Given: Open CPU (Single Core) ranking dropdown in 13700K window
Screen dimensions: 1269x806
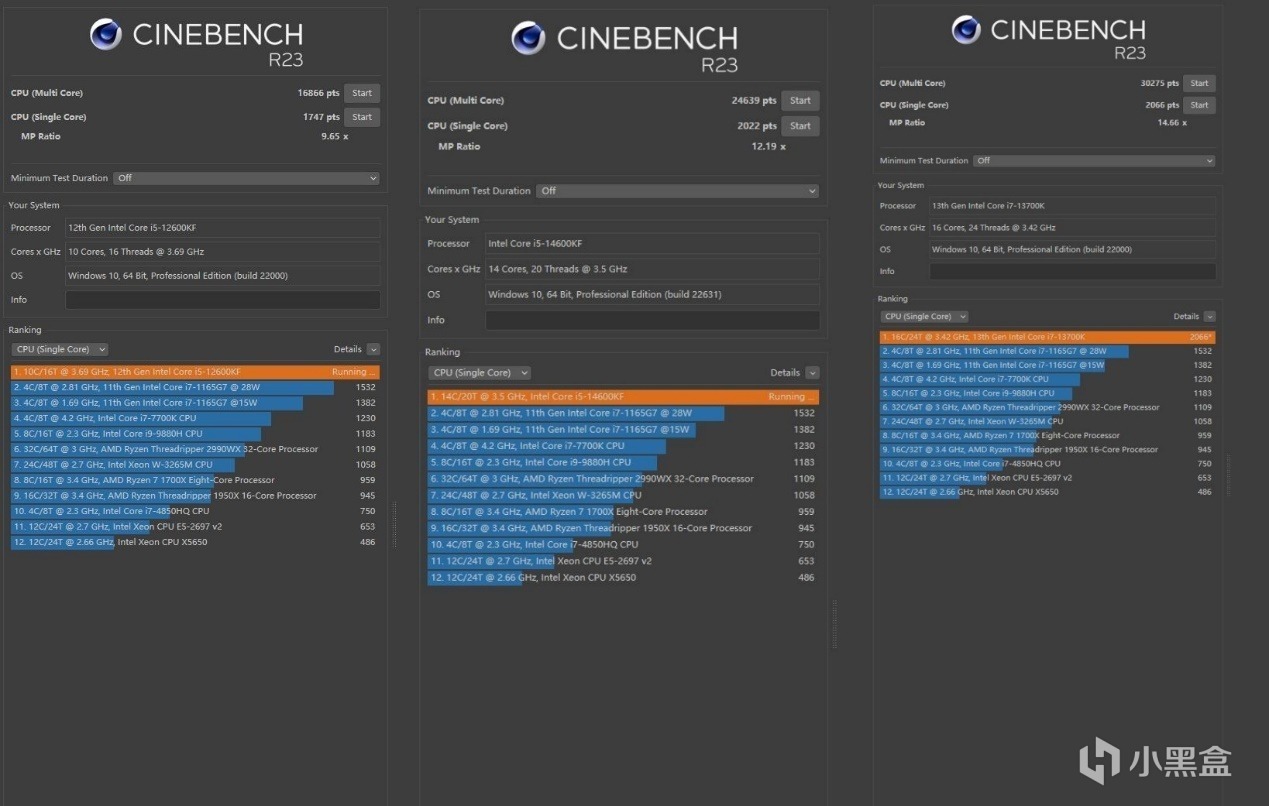Looking at the screenshot, I should [923, 316].
